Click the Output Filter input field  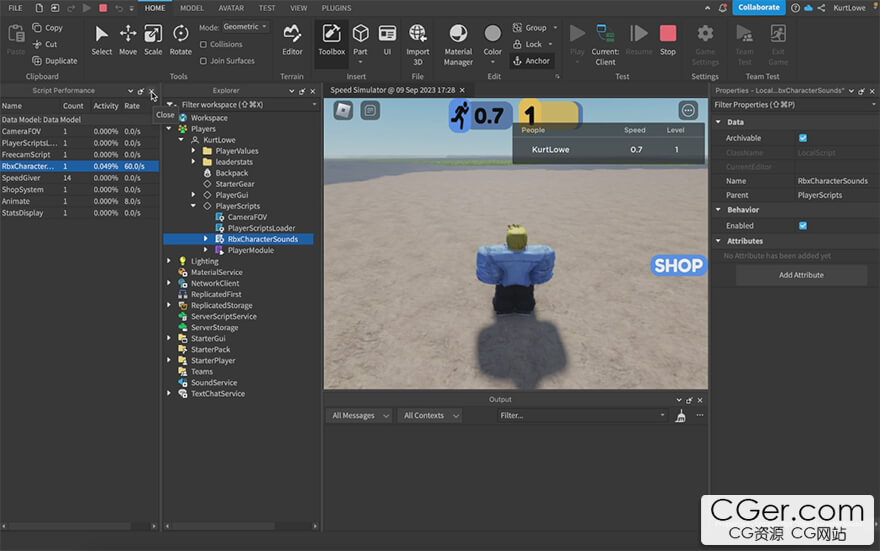pyautogui.click(x=582, y=416)
